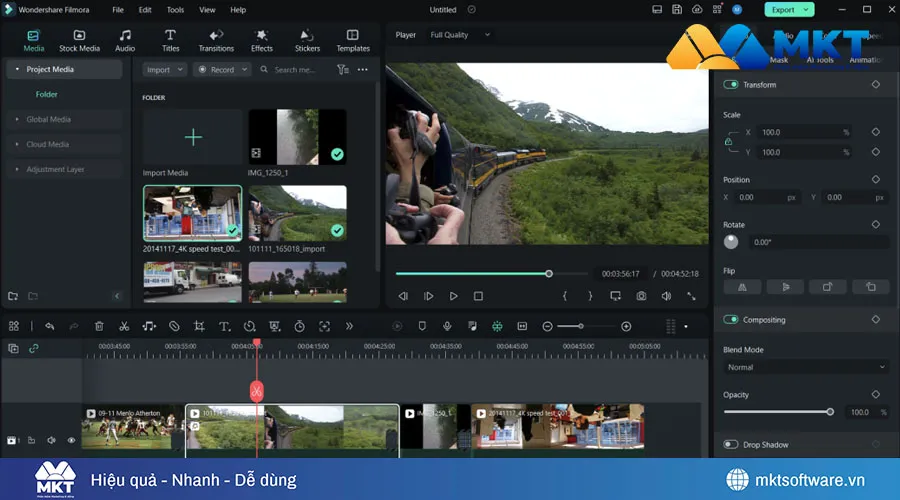
Task: Expand the Adjustment Layer item
Action: pos(17,169)
